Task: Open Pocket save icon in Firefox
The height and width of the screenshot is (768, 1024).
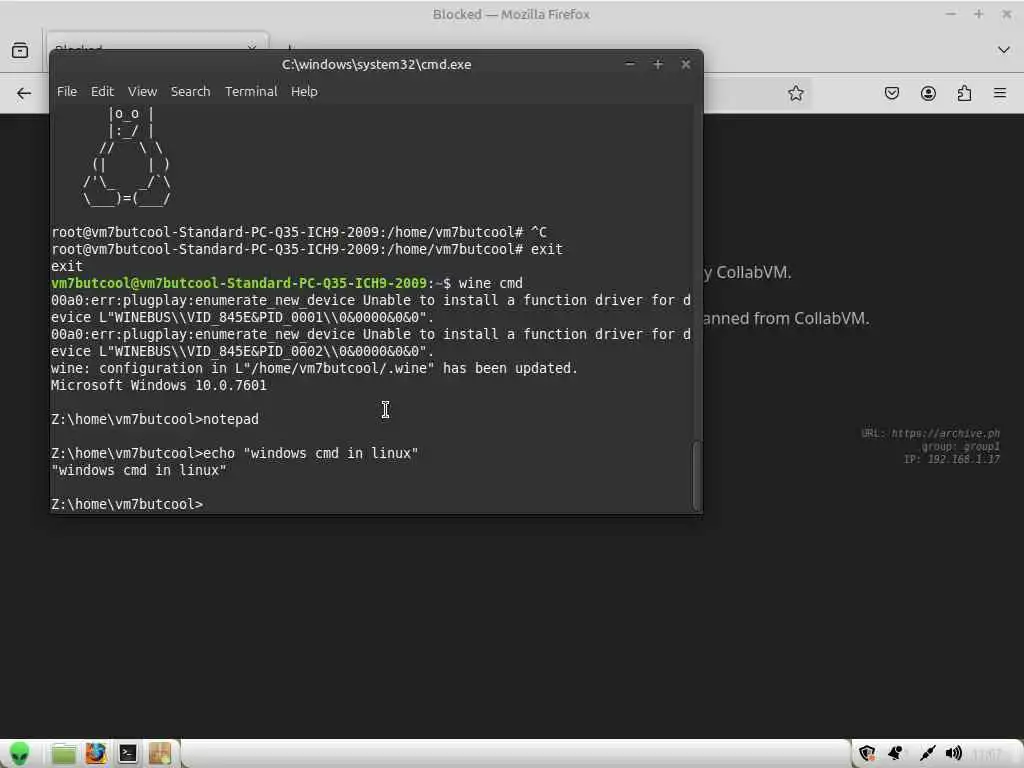Action: coord(891,93)
